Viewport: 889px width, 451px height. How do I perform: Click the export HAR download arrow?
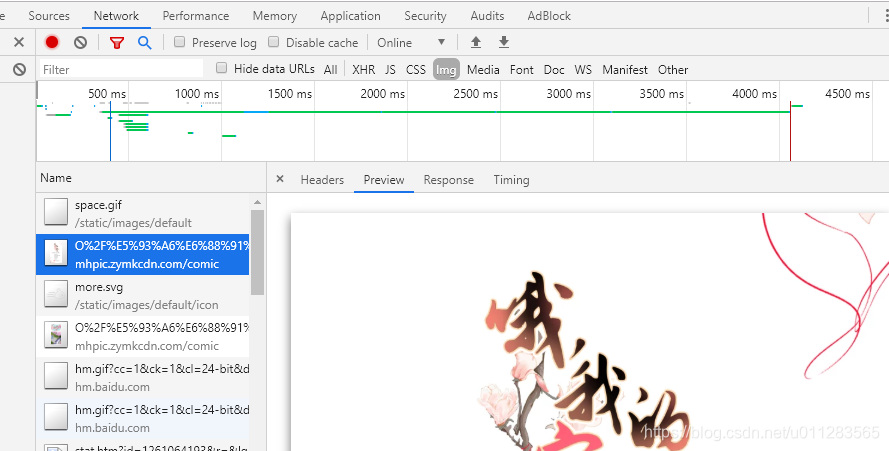[x=503, y=42]
